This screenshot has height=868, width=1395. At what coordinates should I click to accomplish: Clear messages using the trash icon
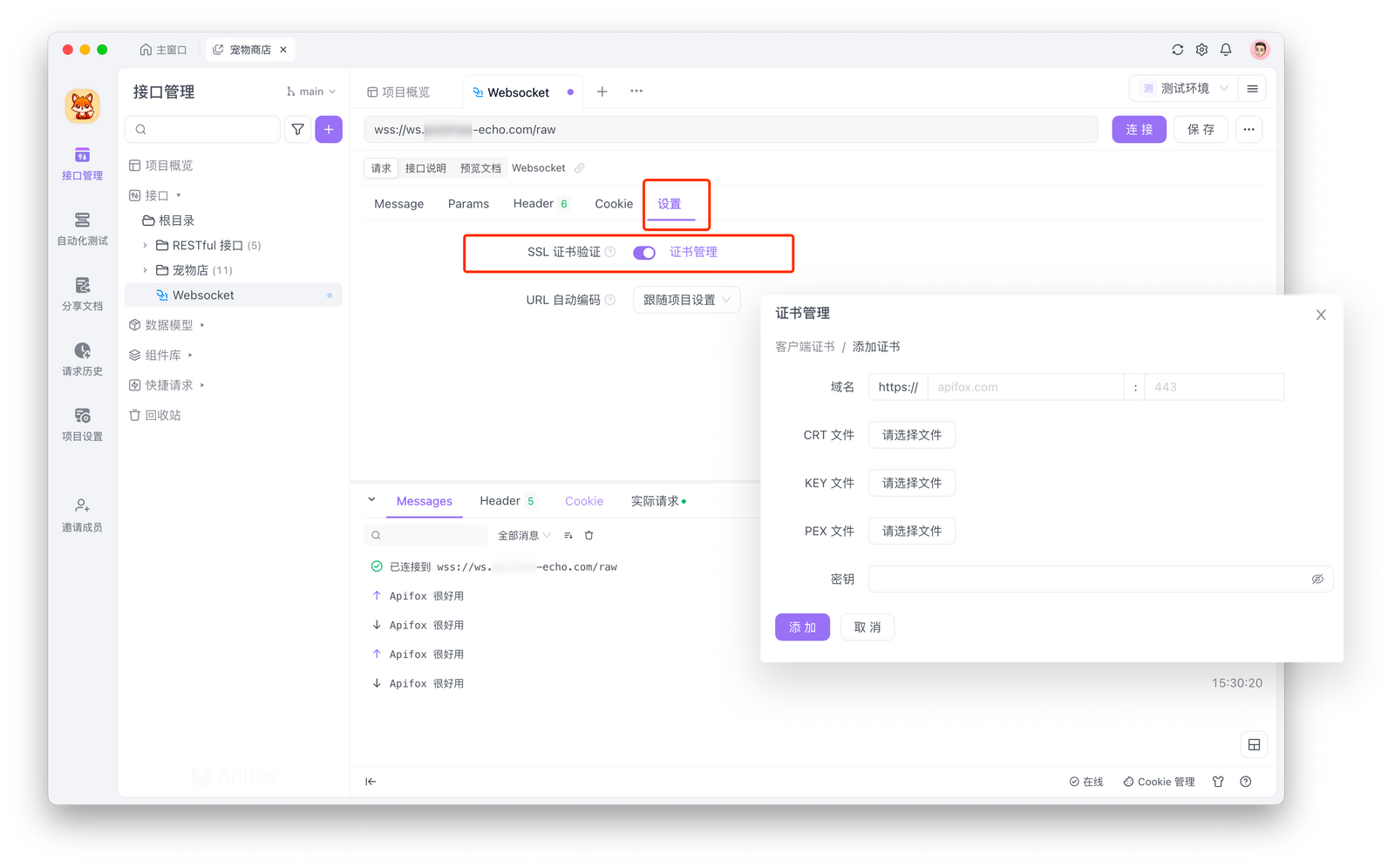589,535
